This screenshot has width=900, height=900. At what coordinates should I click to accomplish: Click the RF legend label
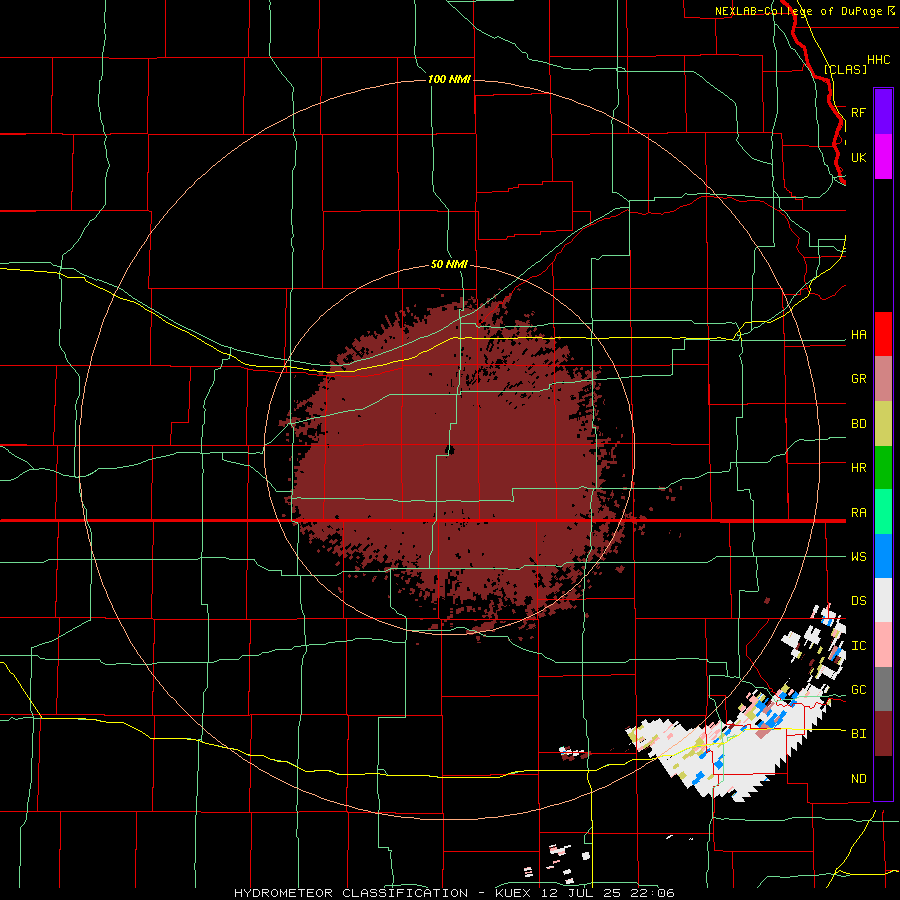pyautogui.click(x=858, y=112)
